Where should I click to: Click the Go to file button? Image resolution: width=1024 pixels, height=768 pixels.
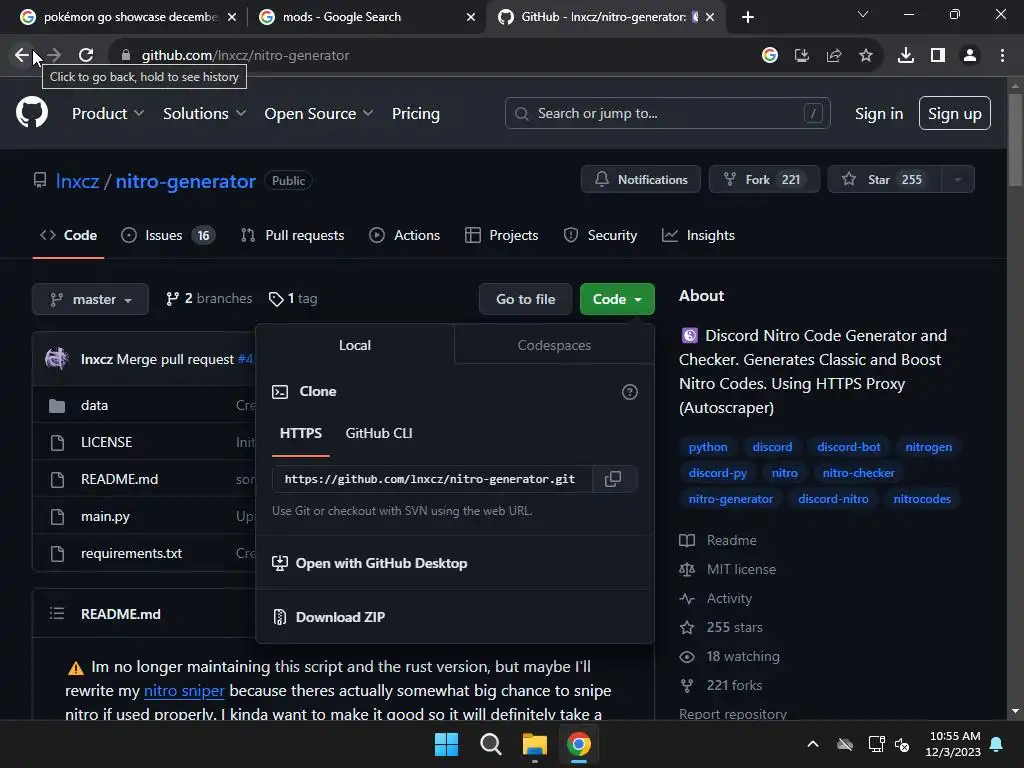525,299
